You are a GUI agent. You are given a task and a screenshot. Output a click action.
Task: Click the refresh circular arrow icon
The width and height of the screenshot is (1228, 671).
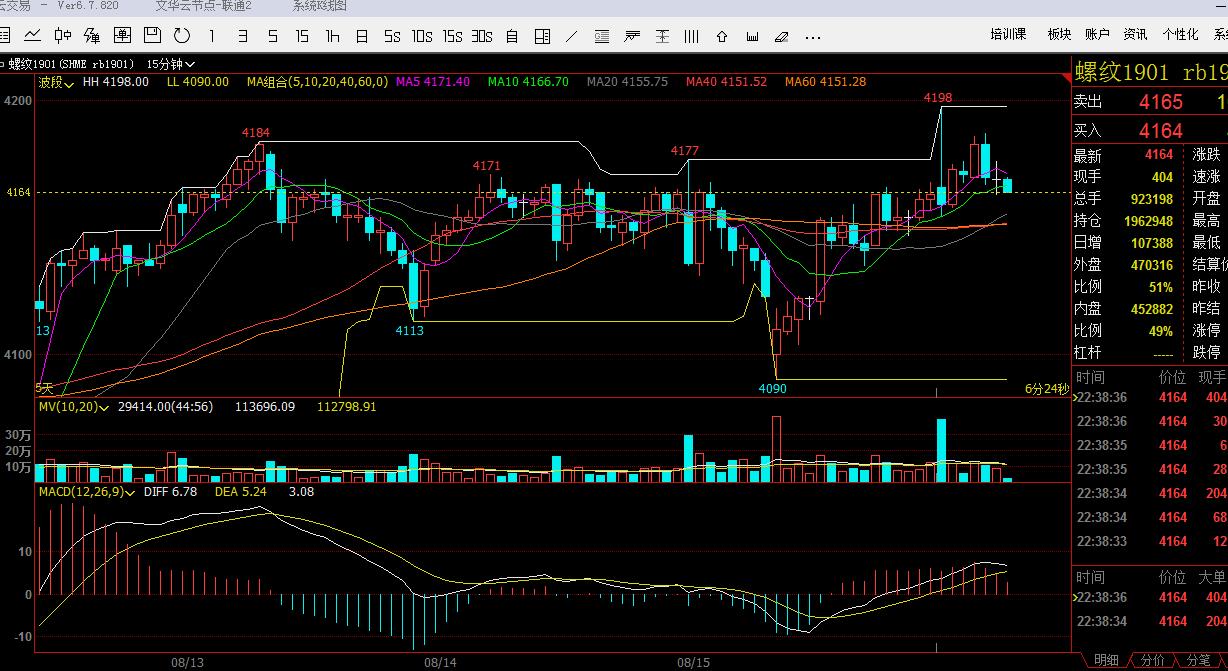click(181, 36)
